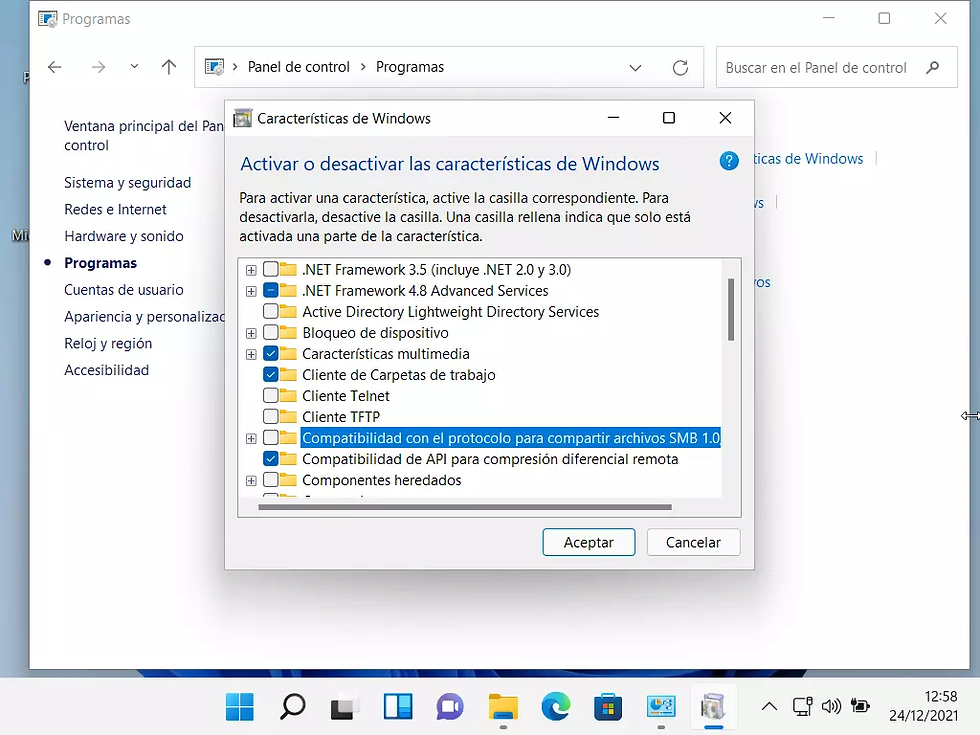The image size is (980, 735).
Task: Go back in Programas window
Action: pos(55,67)
